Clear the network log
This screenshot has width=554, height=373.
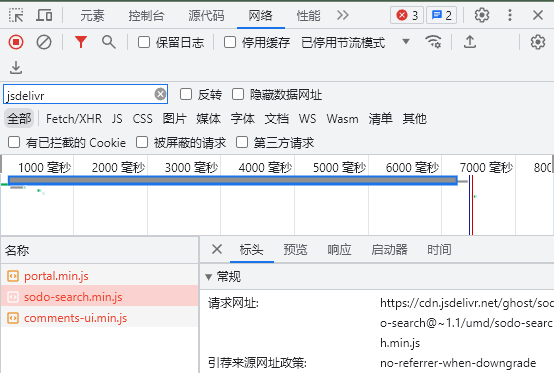coord(44,42)
